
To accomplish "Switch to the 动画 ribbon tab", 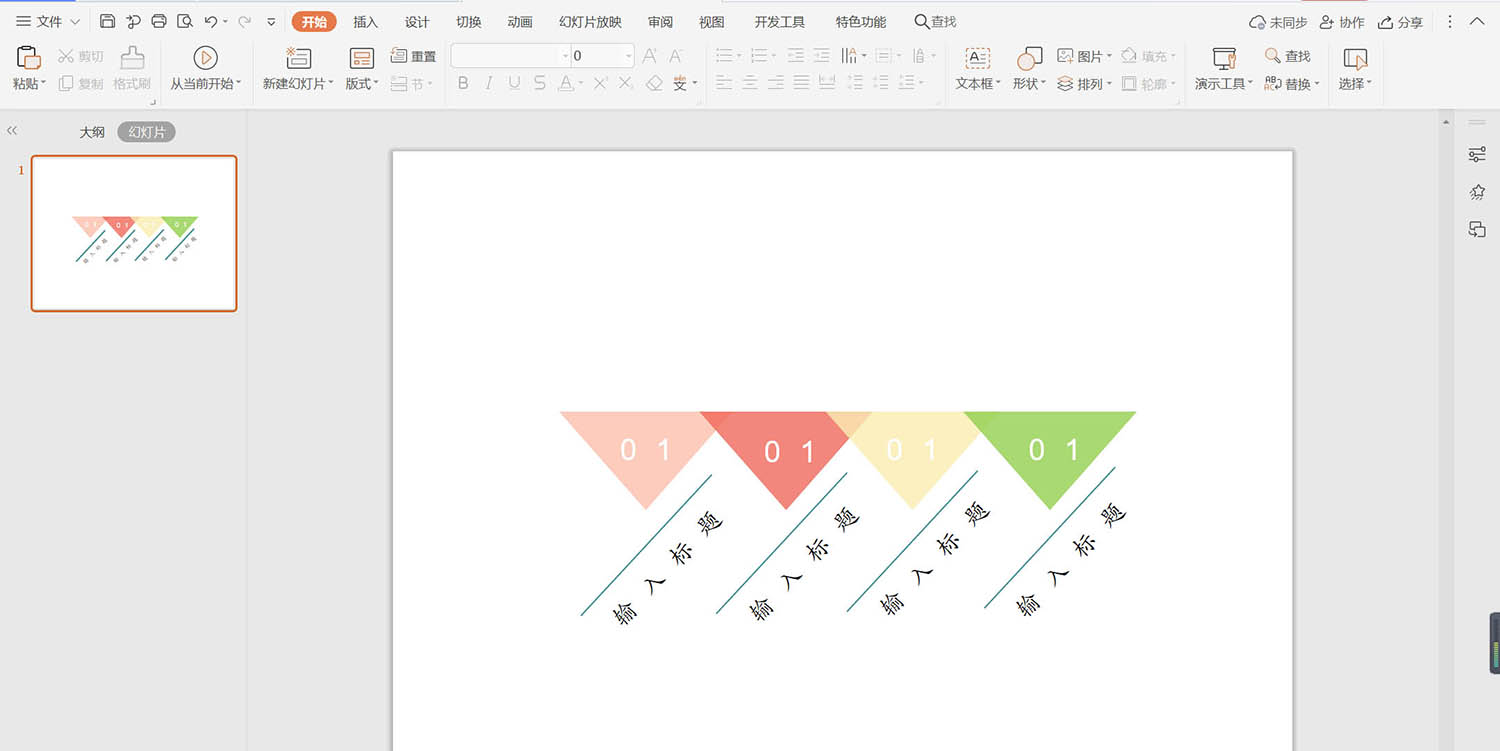I will click(520, 22).
